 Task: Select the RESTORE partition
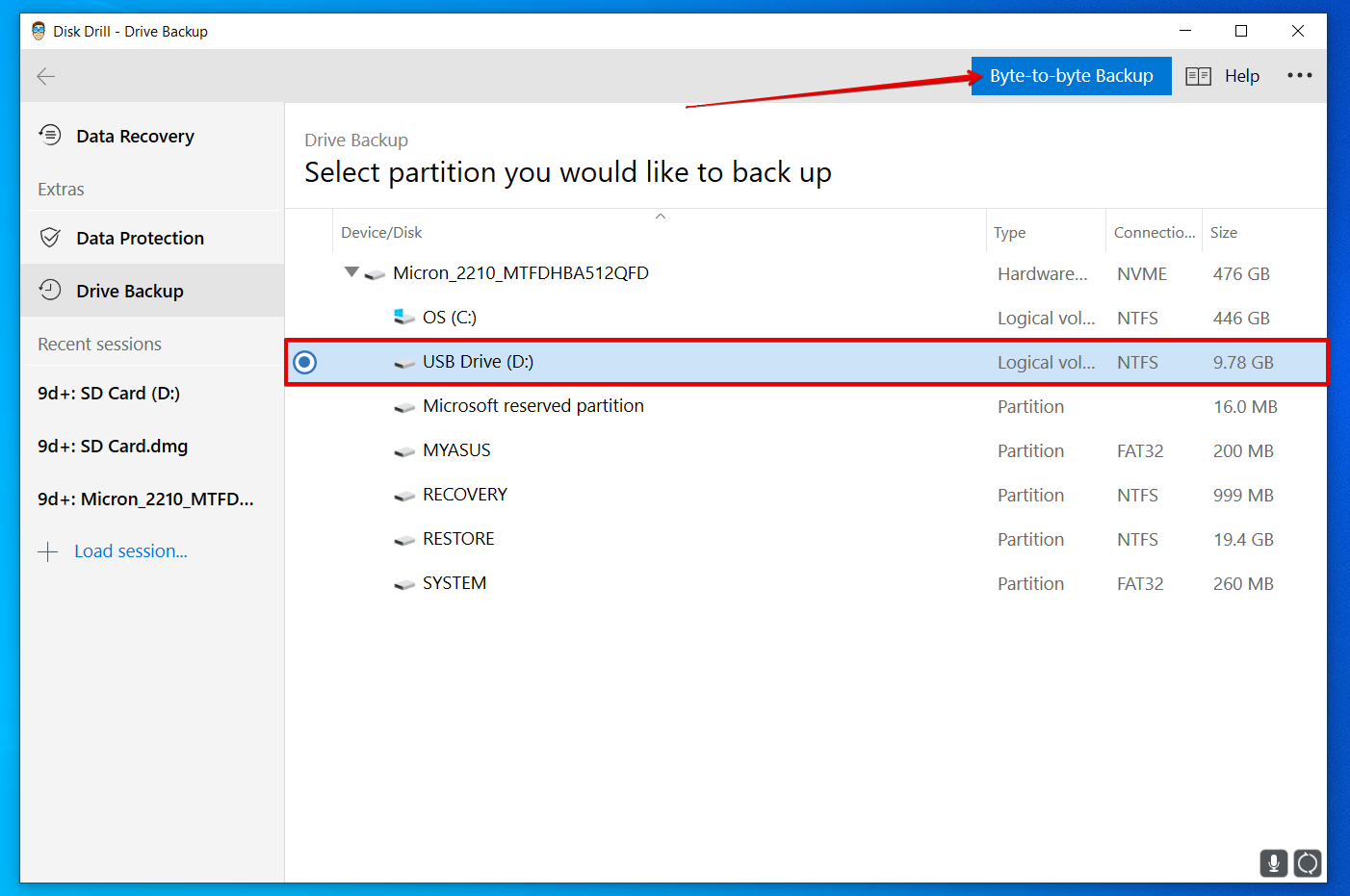tap(806, 539)
